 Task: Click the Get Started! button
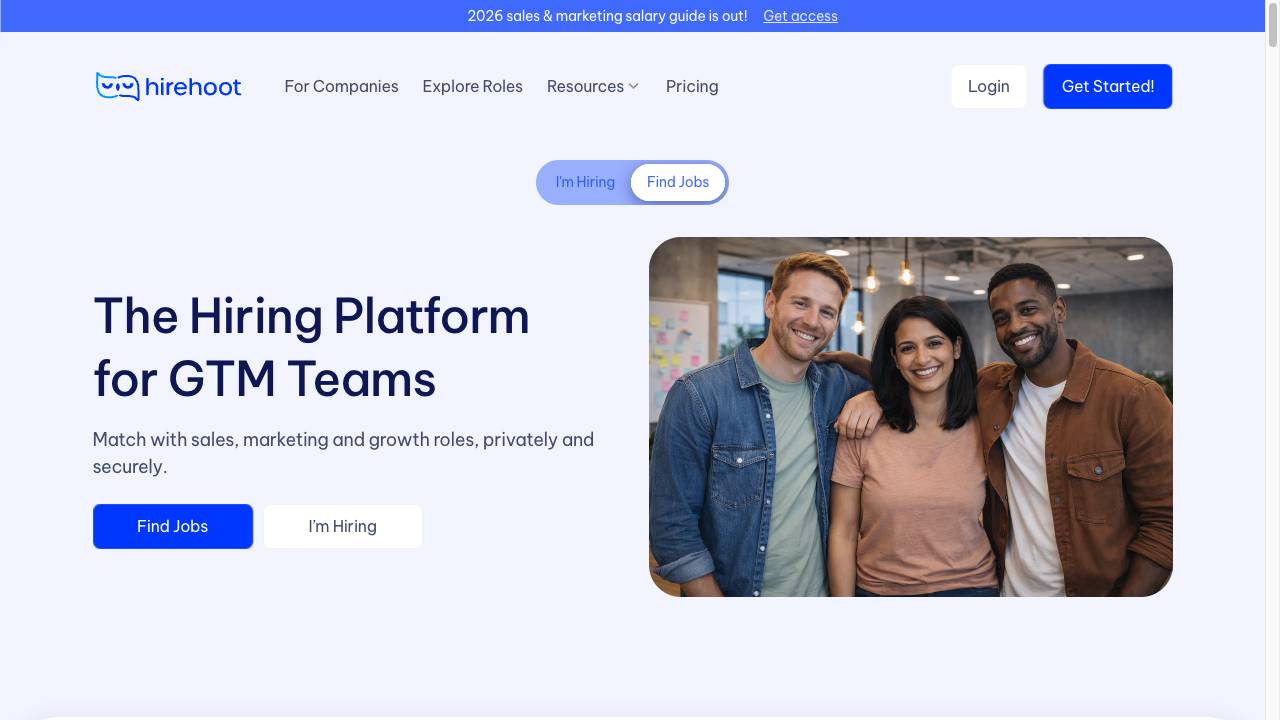tap(1108, 86)
